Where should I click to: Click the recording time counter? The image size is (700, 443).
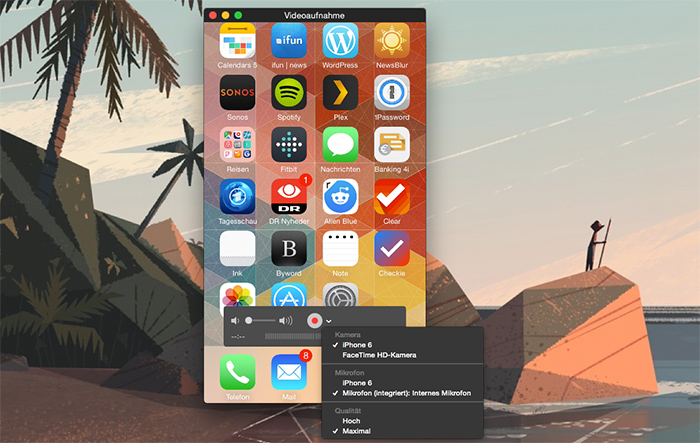(x=238, y=337)
